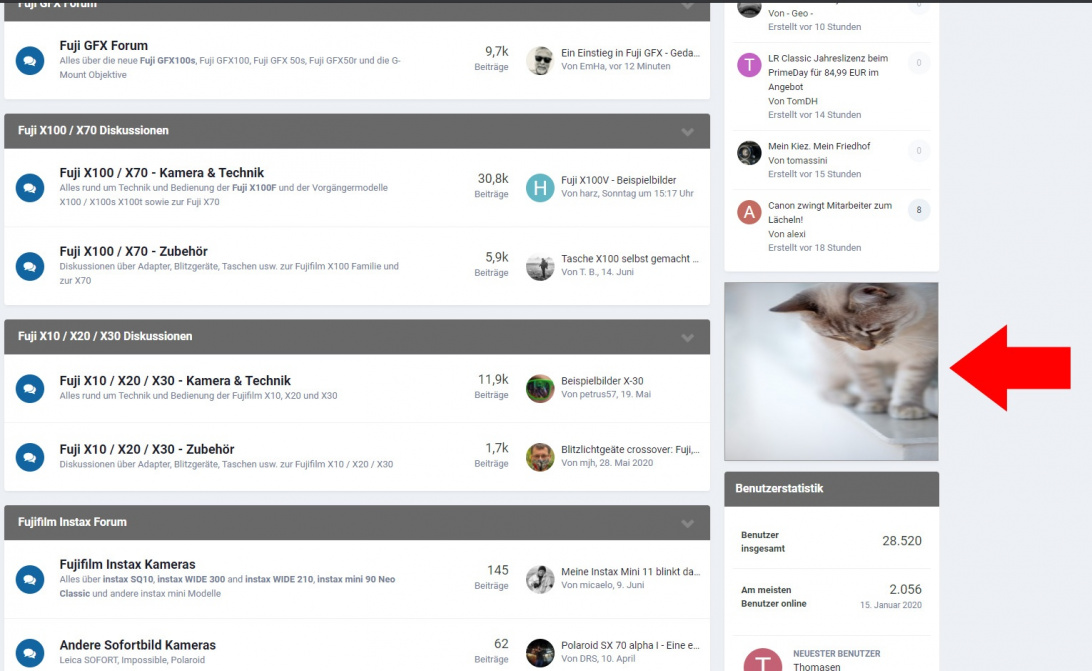This screenshot has height=671, width=1092.
Task: Open latest post Fuji X100V - Beispielbilder
Action: 618,180
